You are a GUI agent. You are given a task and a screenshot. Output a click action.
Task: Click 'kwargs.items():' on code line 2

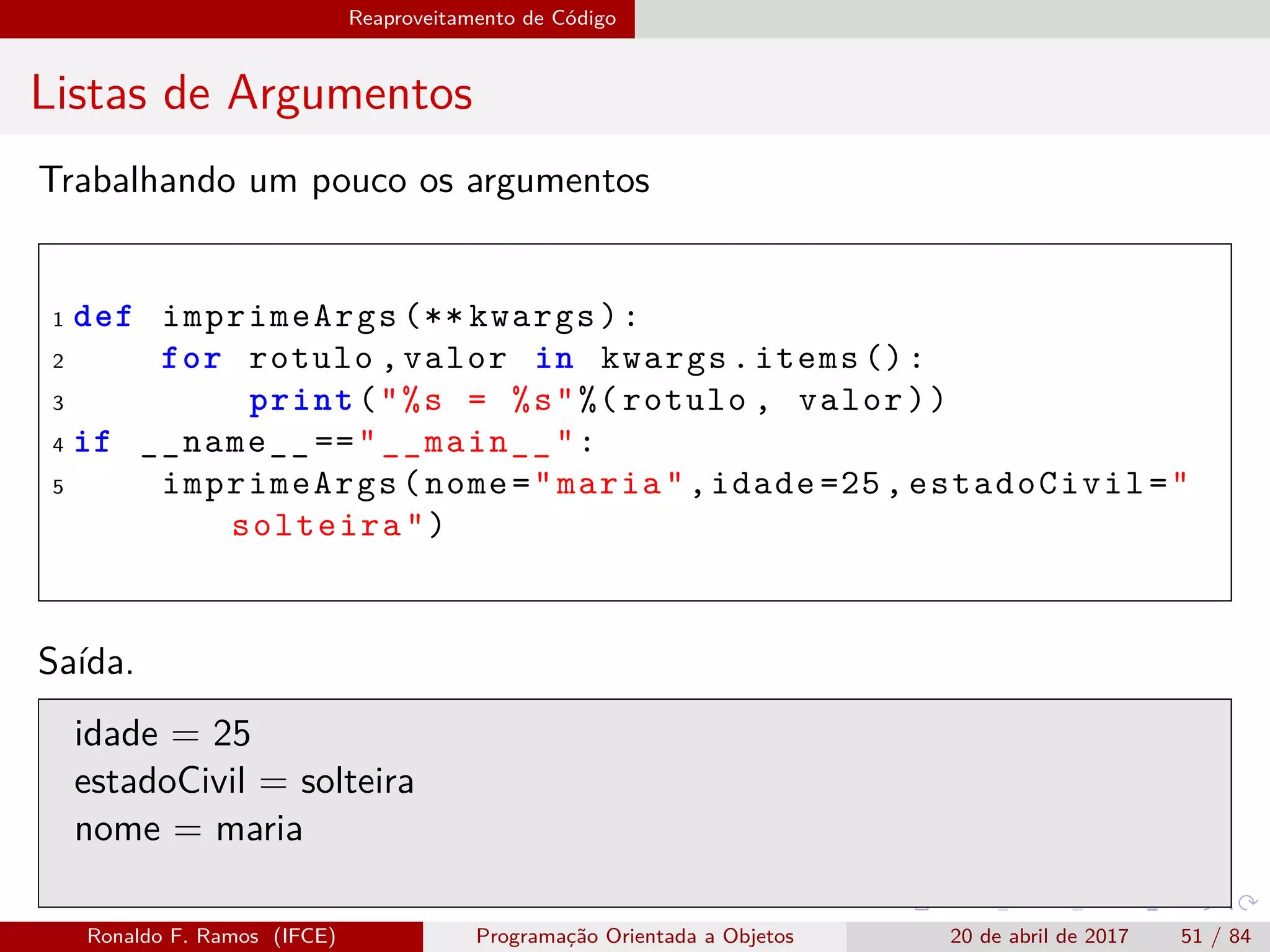point(762,359)
